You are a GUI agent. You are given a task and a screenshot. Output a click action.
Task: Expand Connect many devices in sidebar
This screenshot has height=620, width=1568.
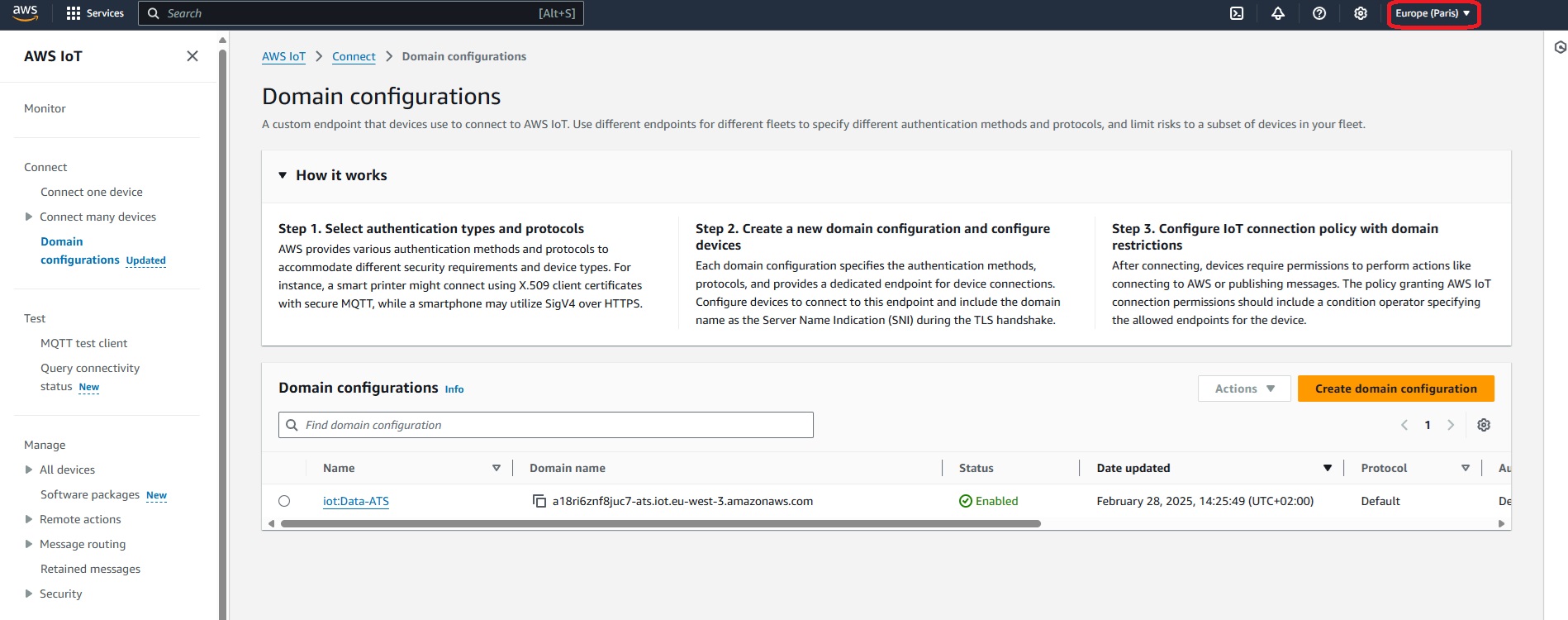pyautogui.click(x=29, y=217)
